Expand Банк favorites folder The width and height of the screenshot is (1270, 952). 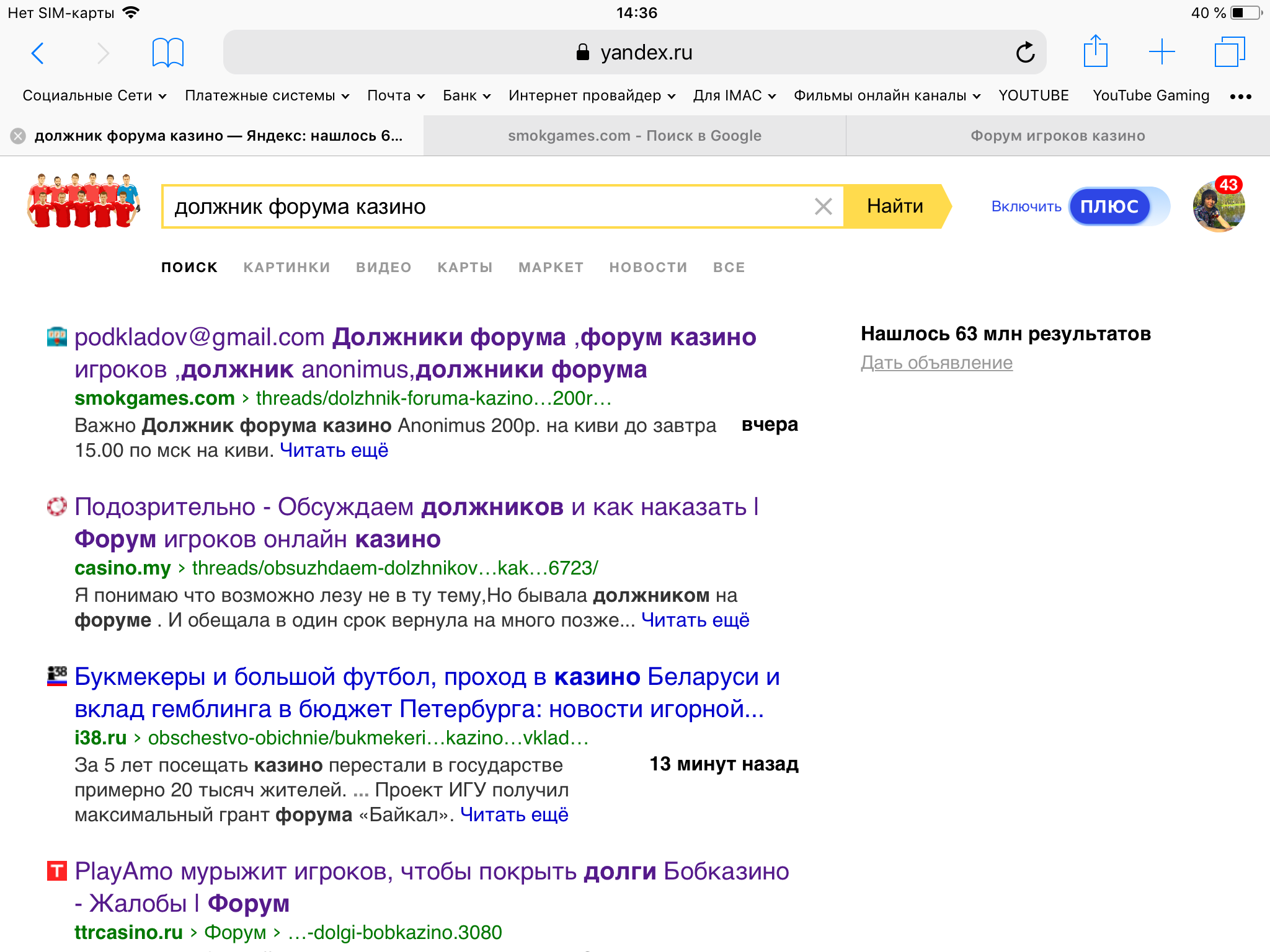click(x=466, y=95)
